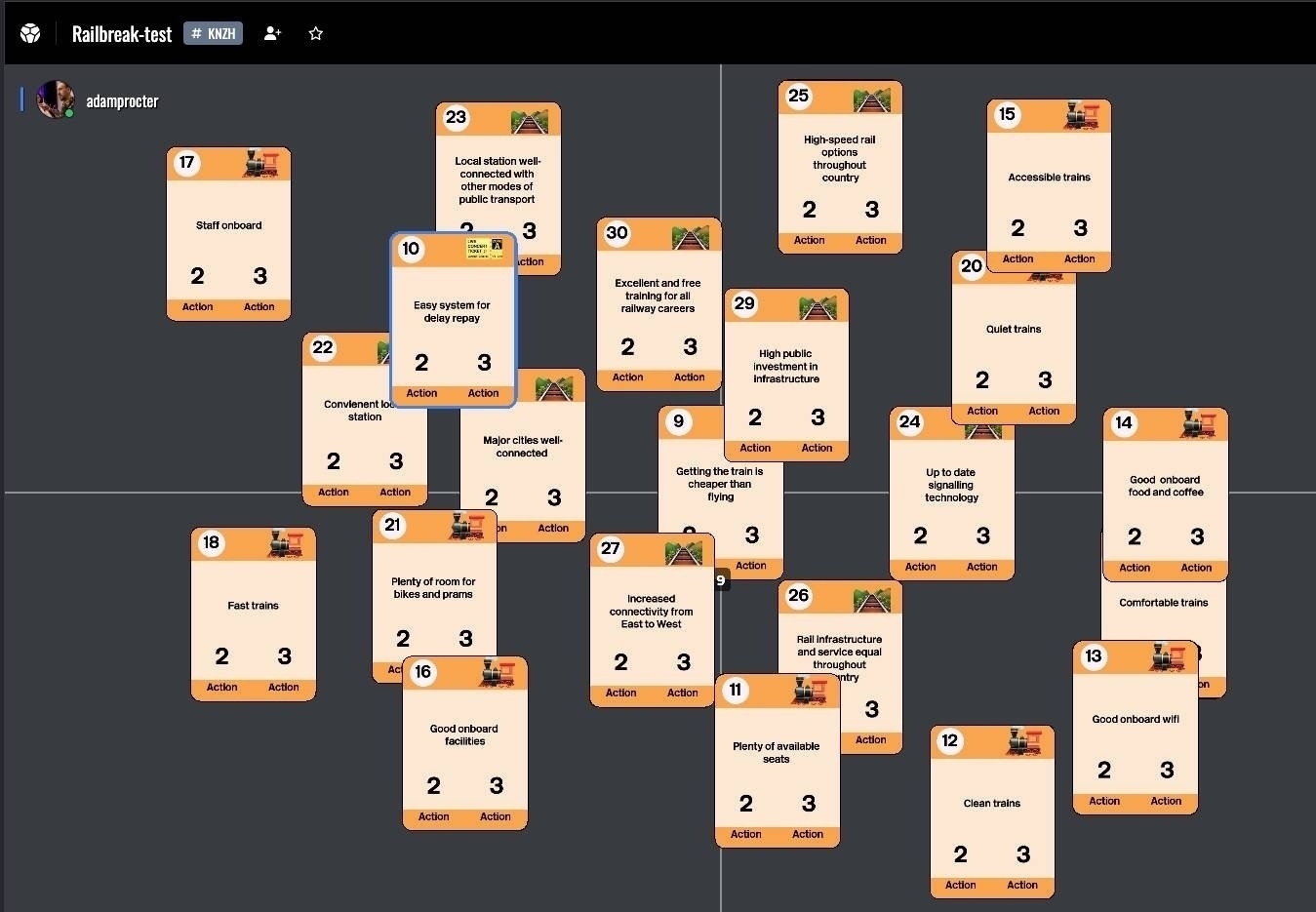Viewport: 1316px width, 912px height.
Task: Click the railway track image on card 25
Action: [x=871, y=98]
